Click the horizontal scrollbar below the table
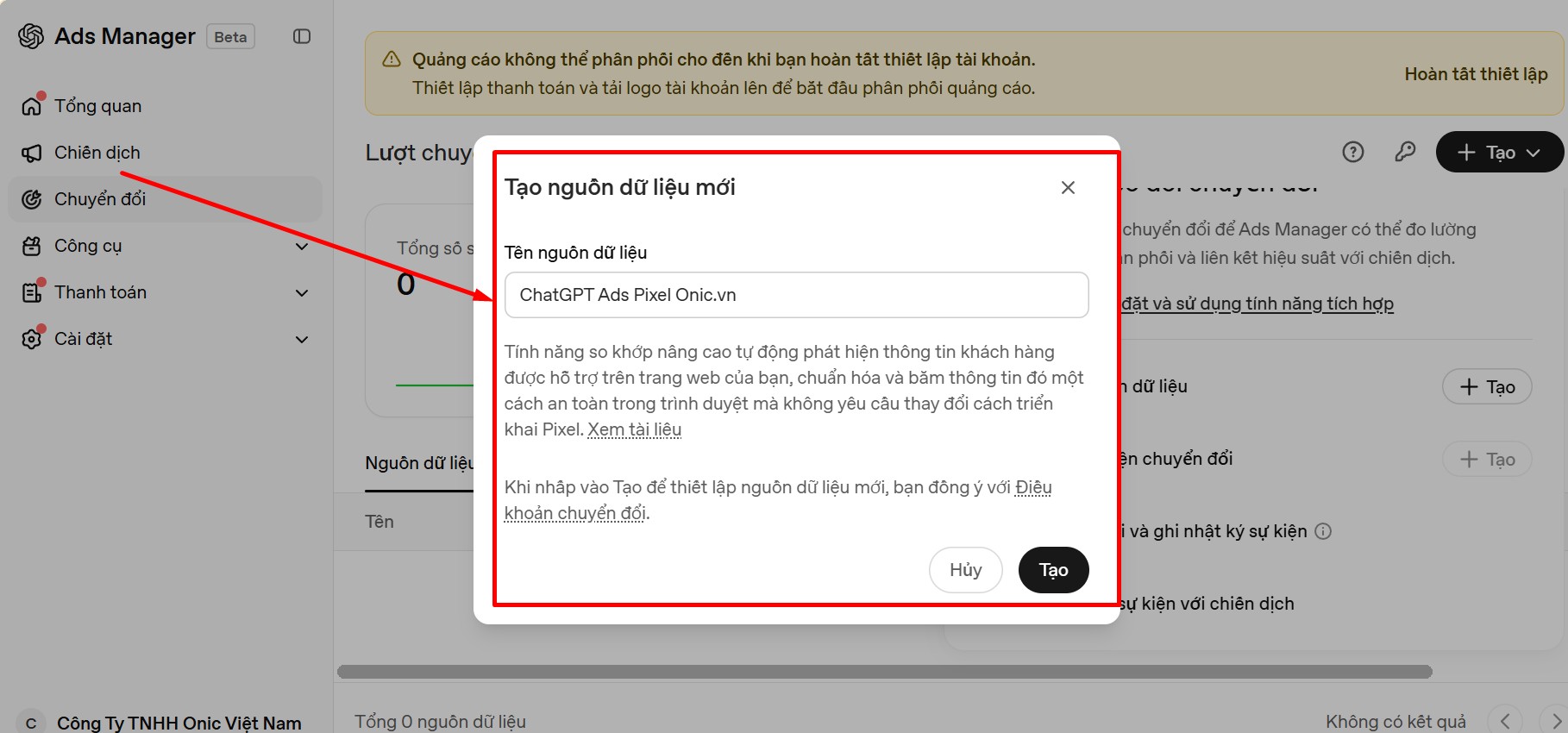This screenshot has width=1568, height=733. click(x=884, y=672)
